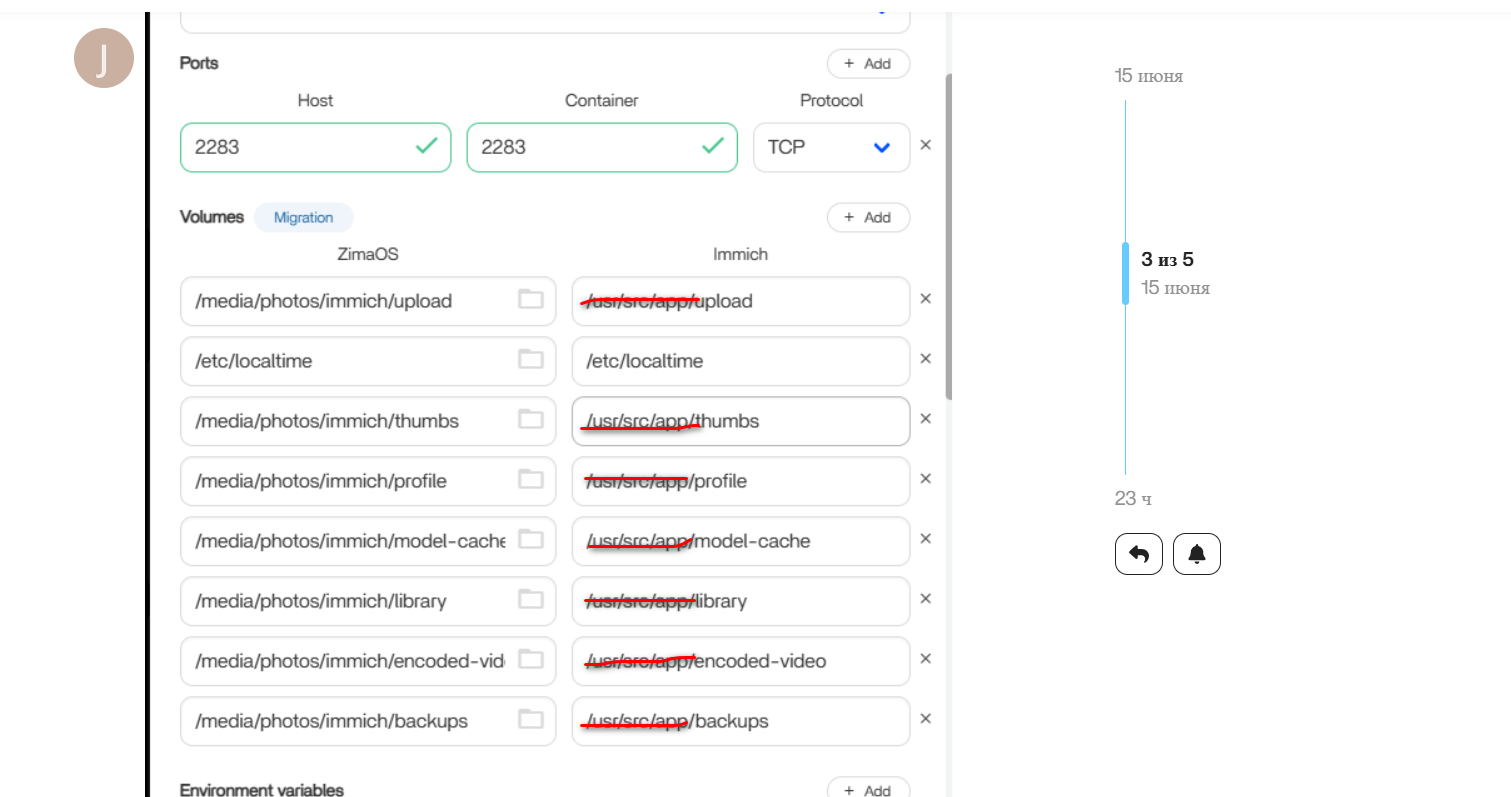1511x797 pixels.
Task: Click folder icon for model-cache host path
Action: (x=530, y=539)
